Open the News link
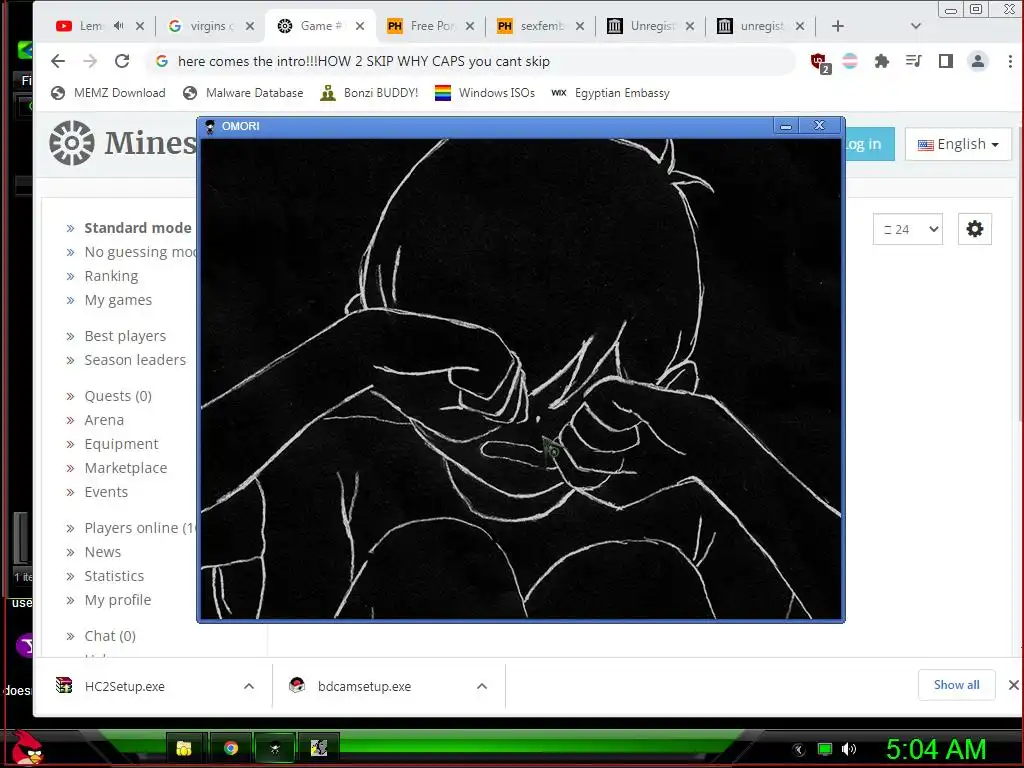The image size is (1024, 768). [x=103, y=552]
